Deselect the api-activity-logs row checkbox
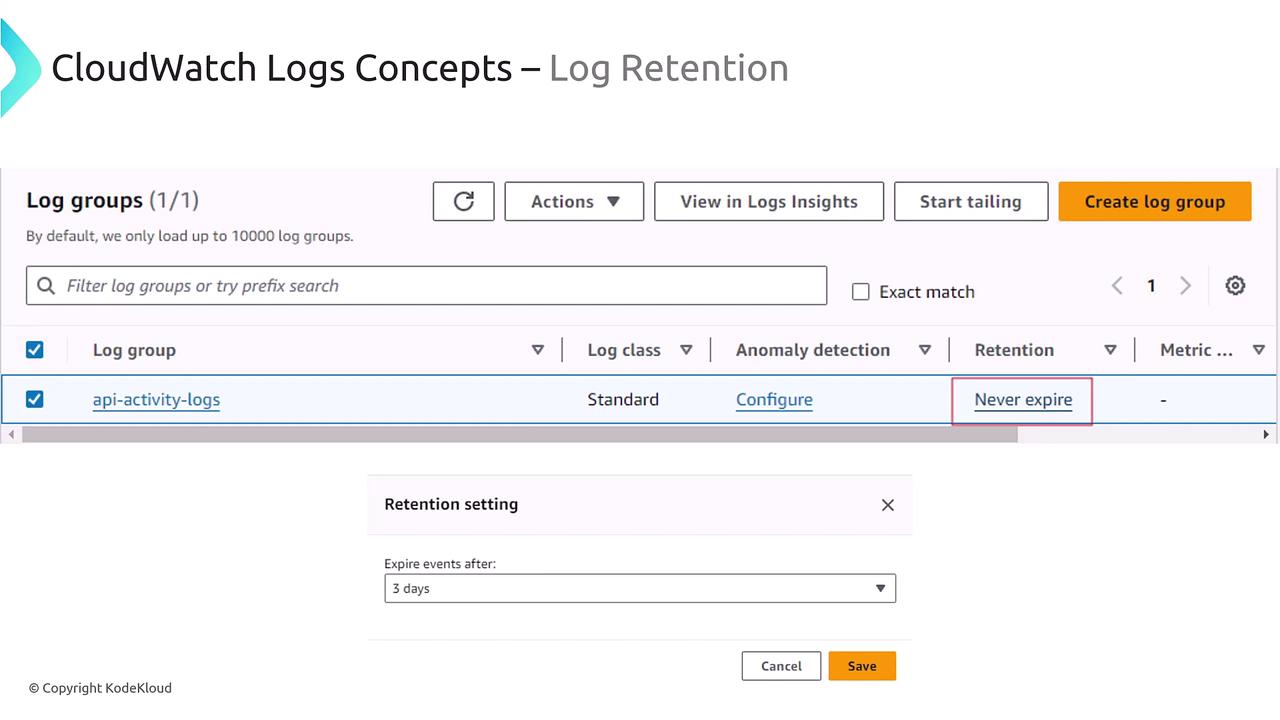This screenshot has width=1280, height=720. coord(35,399)
